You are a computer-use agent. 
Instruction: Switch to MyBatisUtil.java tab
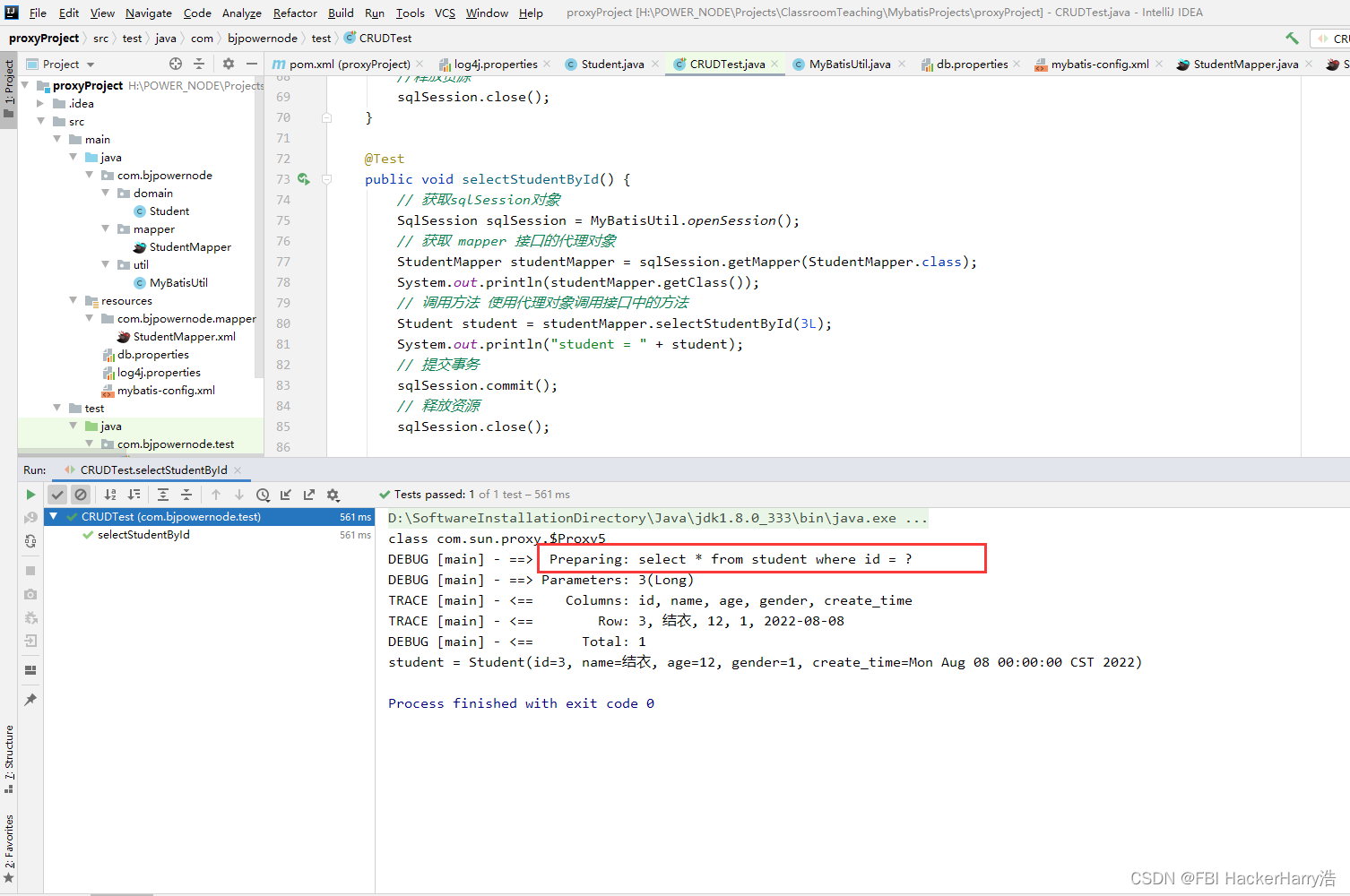click(850, 64)
